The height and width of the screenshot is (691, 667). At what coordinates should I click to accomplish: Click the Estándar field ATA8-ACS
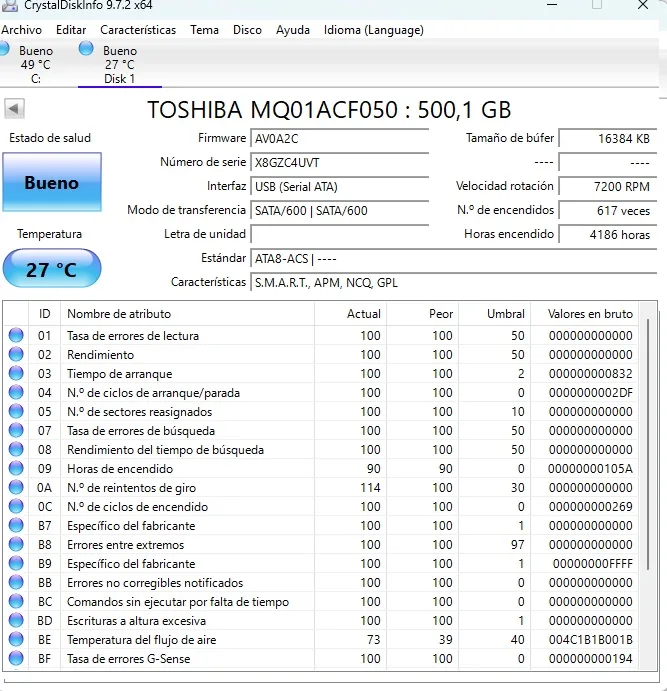point(454,258)
